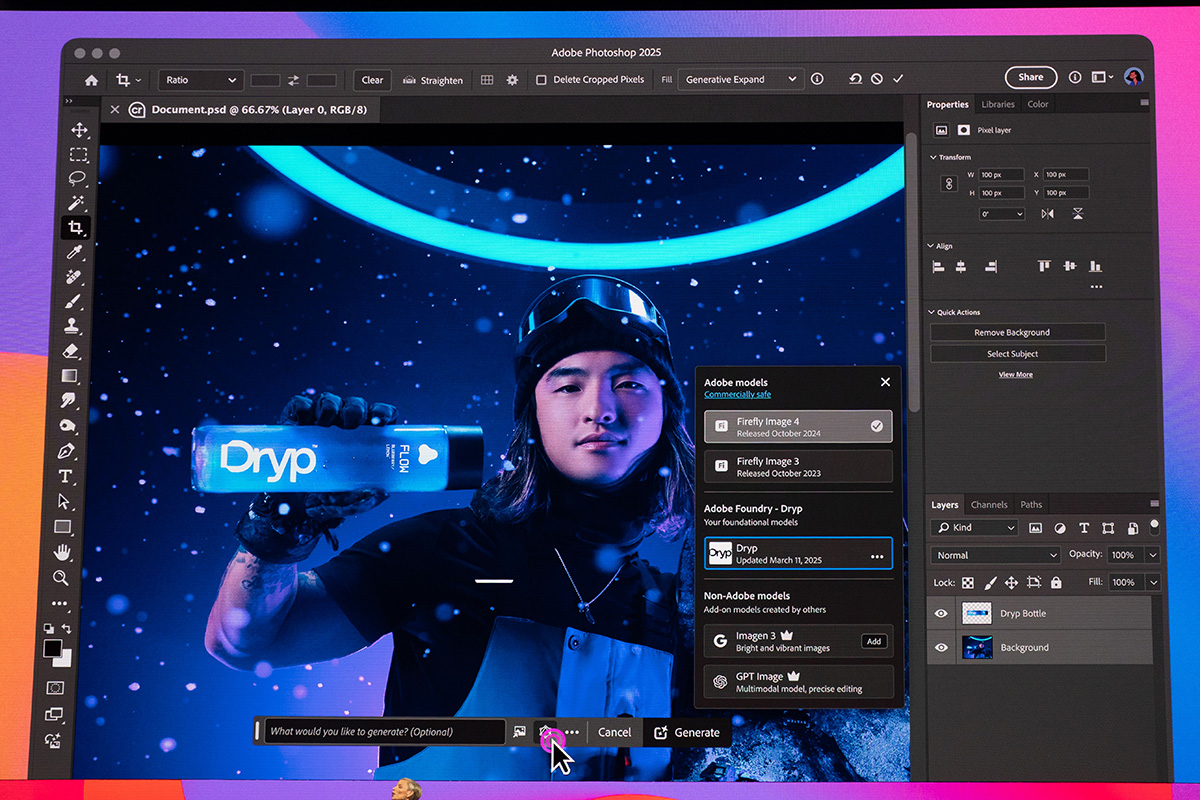Open the Commercially safe link
This screenshot has width=1200, height=800.
point(737,395)
